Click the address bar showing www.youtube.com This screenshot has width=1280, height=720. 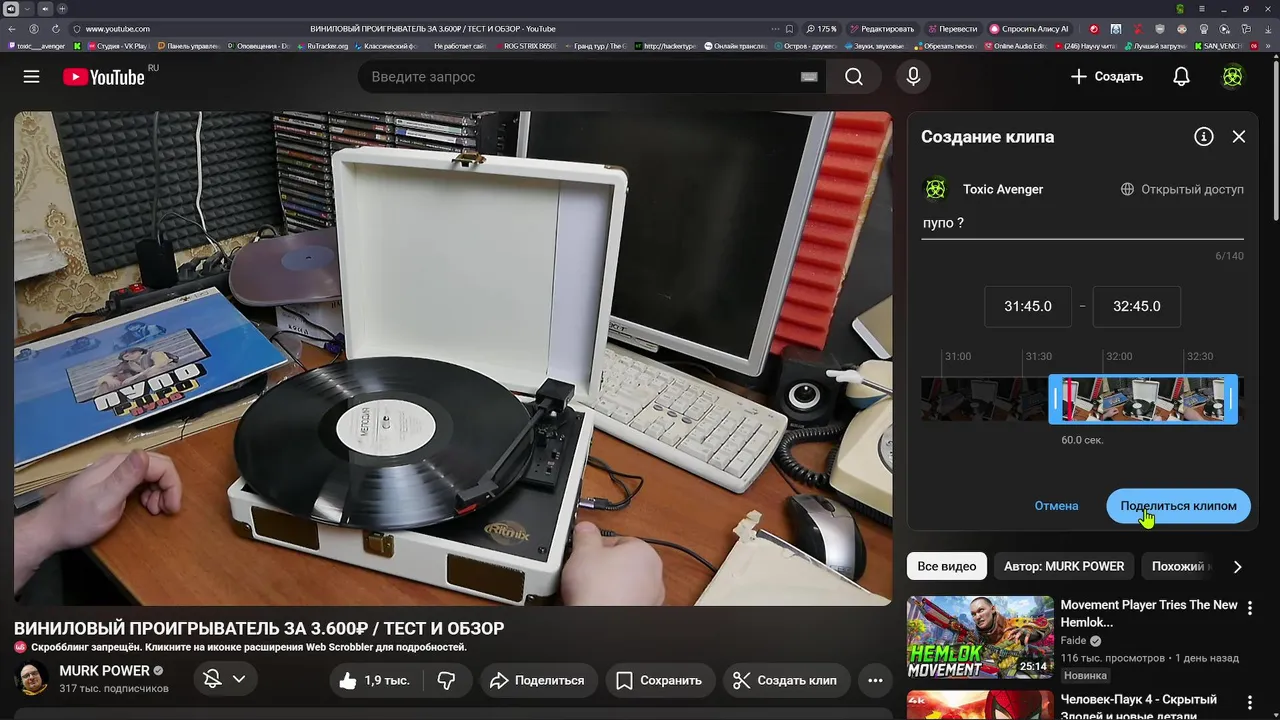[118, 29]
